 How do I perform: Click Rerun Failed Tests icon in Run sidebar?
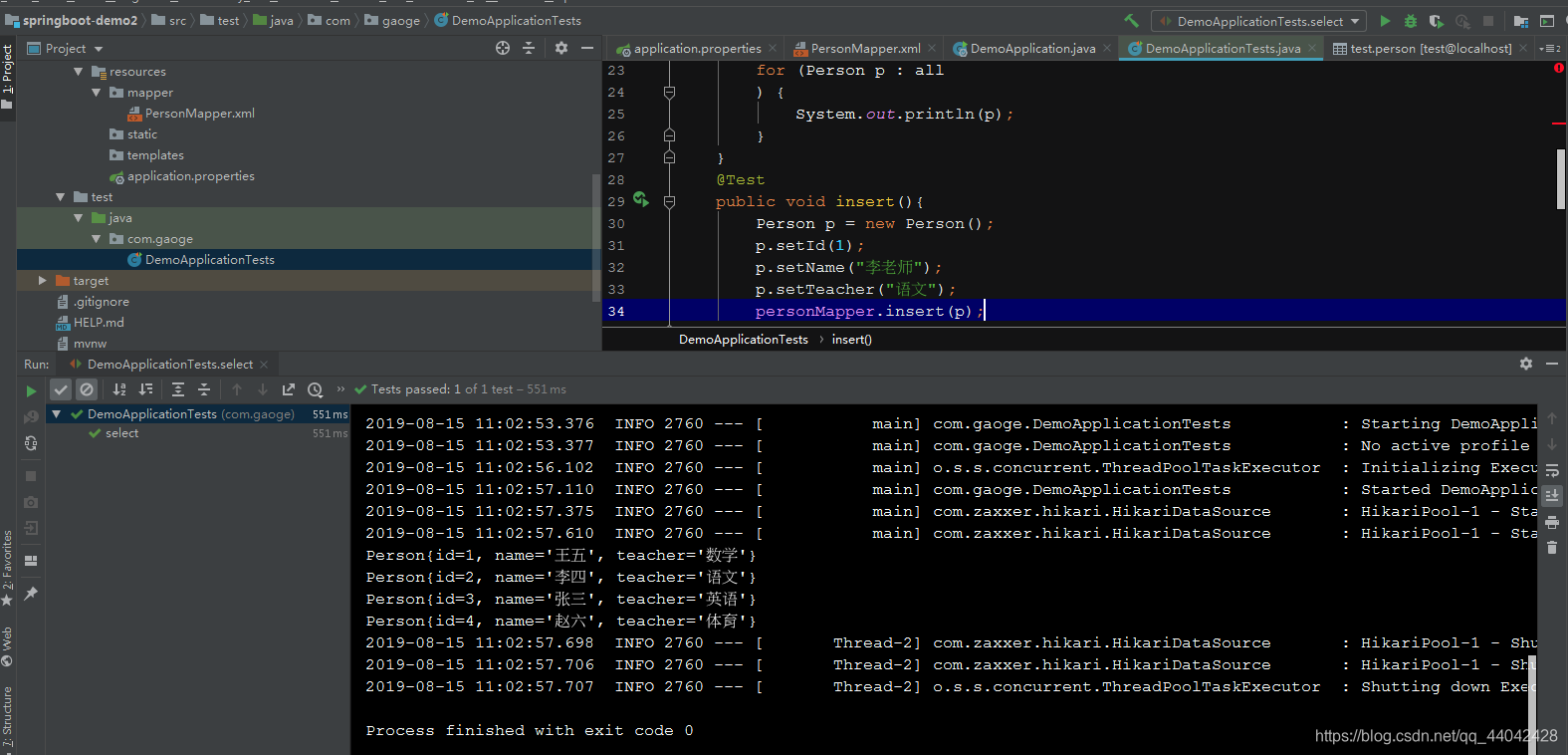coord(31,416)
